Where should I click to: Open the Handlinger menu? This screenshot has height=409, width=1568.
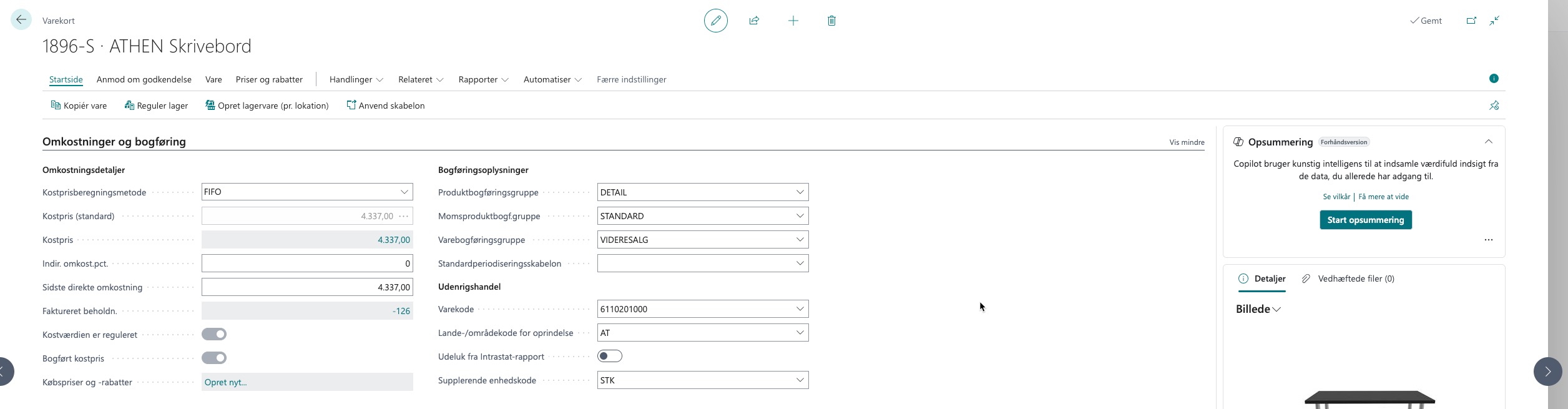(x=356, y=79)
